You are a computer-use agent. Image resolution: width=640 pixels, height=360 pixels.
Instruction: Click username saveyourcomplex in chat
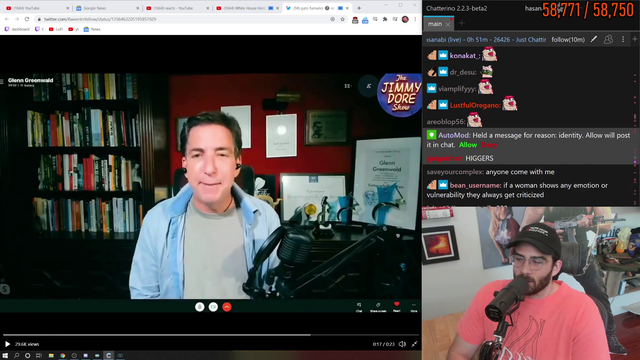coord(456,172)
